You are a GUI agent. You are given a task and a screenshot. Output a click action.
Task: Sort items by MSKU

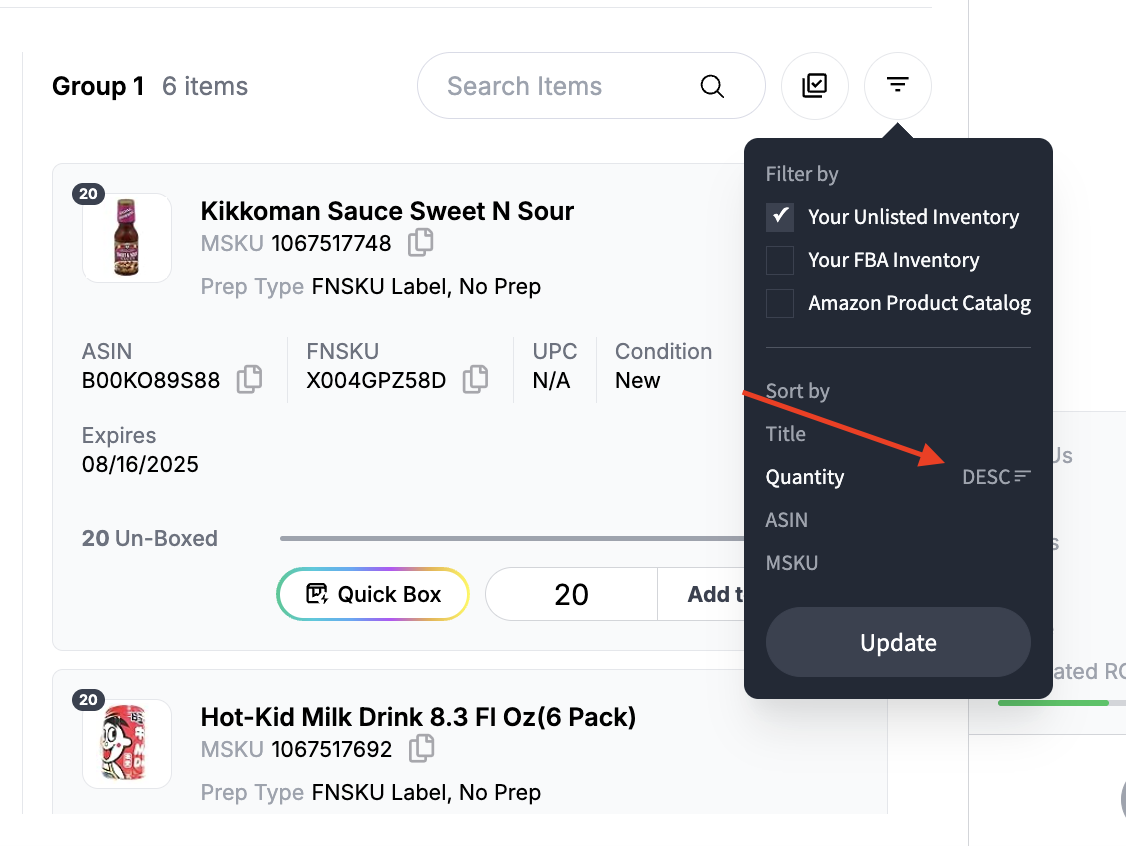click(791, 563)
